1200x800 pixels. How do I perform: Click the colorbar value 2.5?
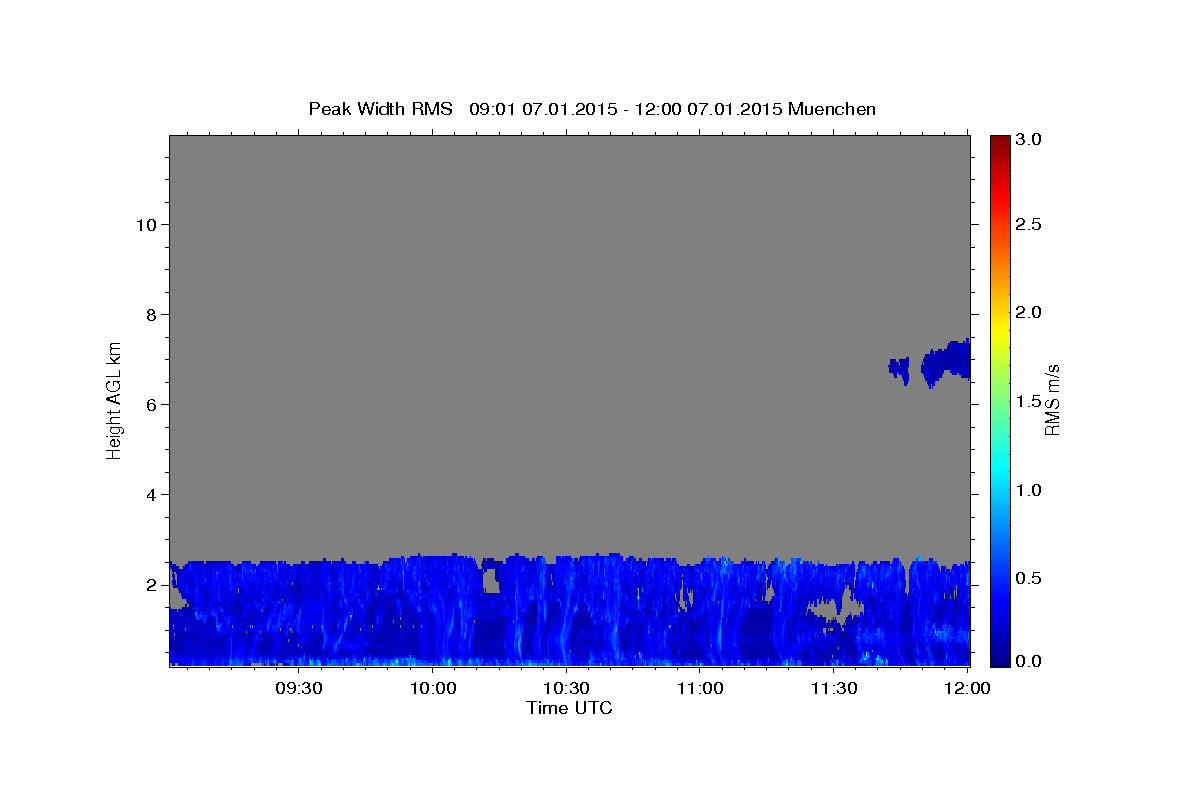[x=1030, y=224]
